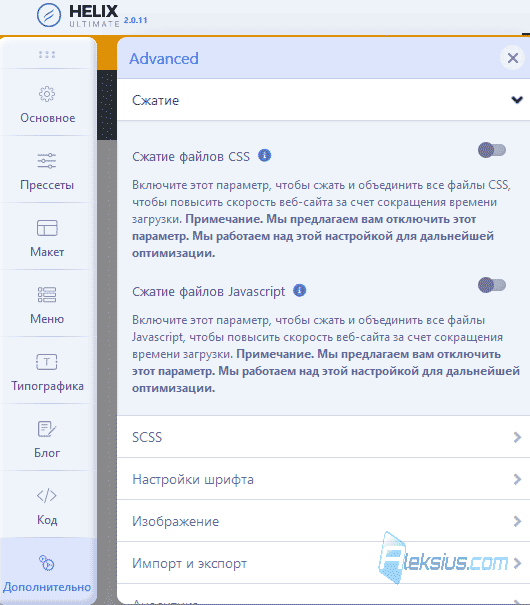Open the Основное sidebar tab label
The image size is (530, 605).
pyautogui.click(x=47, y=118)
